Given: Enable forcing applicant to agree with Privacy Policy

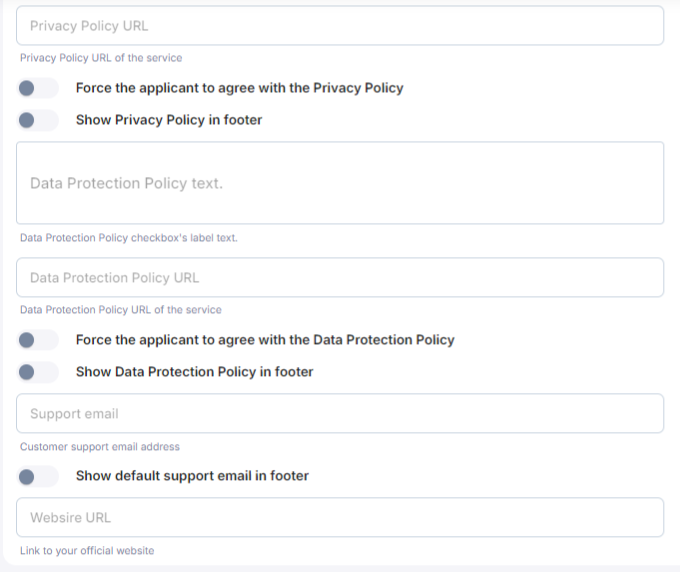Looking at the screenshot, I should click(39, 88).
